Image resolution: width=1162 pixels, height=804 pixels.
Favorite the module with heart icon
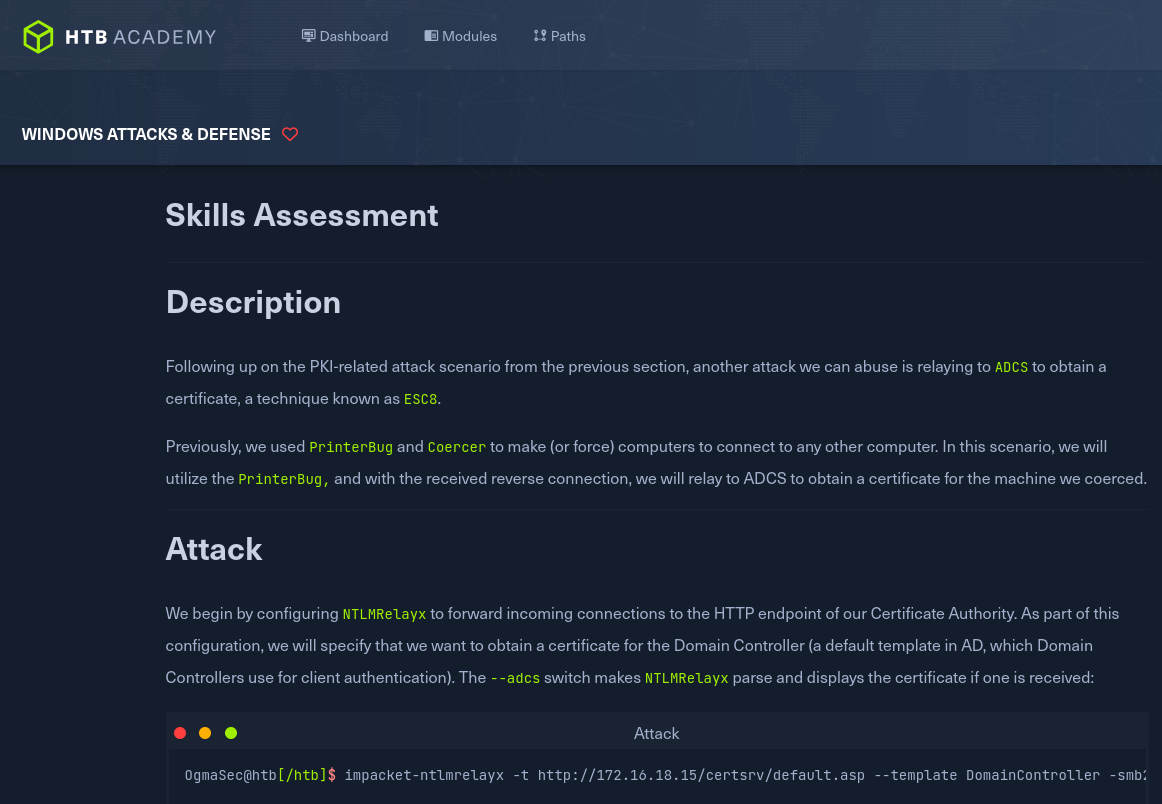[290, 134]
